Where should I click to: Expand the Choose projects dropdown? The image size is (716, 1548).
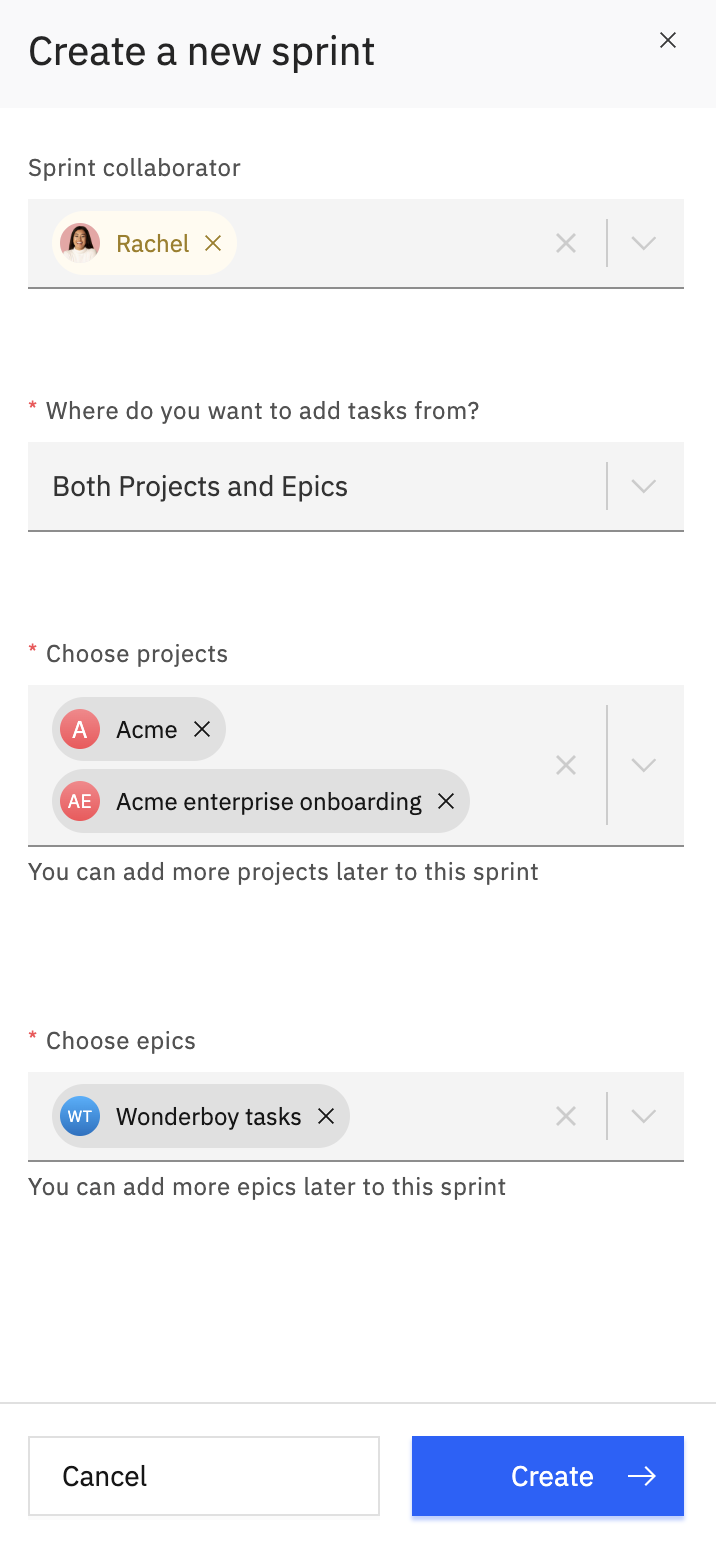tap(644, 765)
